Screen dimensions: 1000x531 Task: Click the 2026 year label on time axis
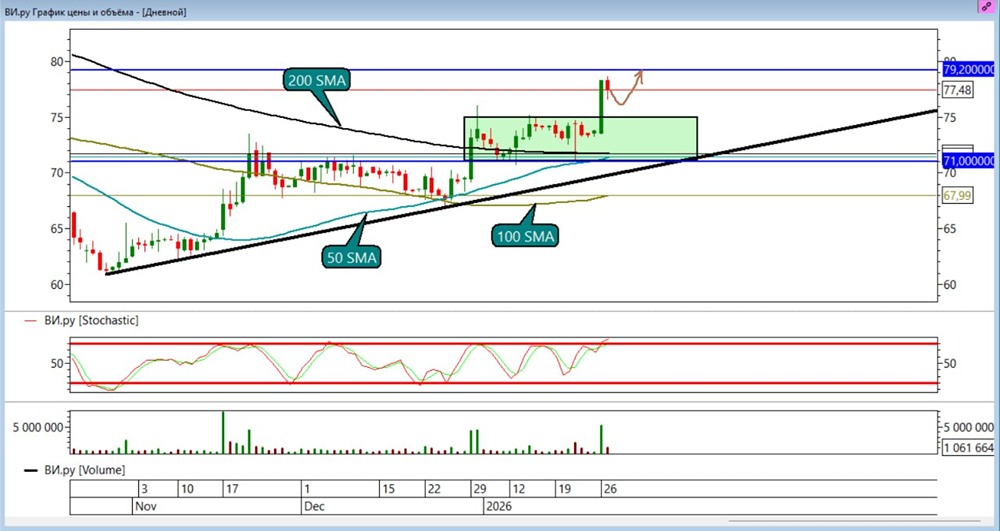(499, 507)
